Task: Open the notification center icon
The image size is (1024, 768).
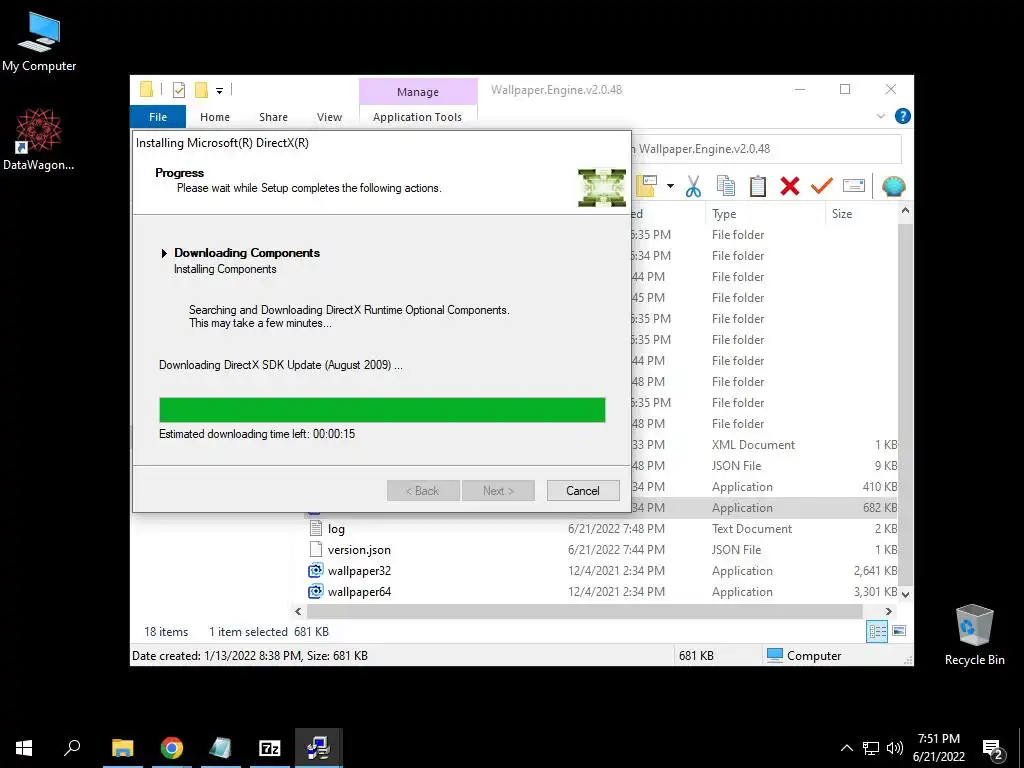Action: point(993,749)
